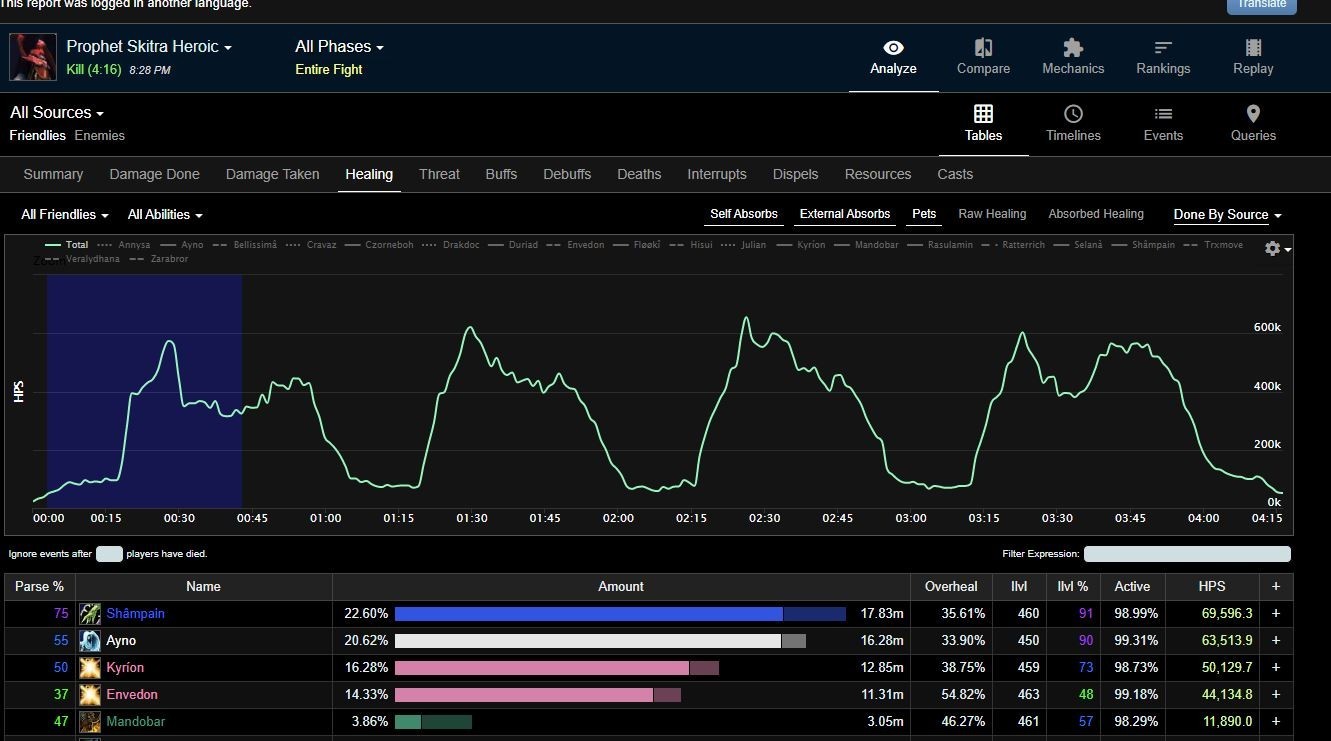Viewport: 1331px width, 741px height.
Task: Toggle the External Absorbs option
Action: click(x=845, y=214)
